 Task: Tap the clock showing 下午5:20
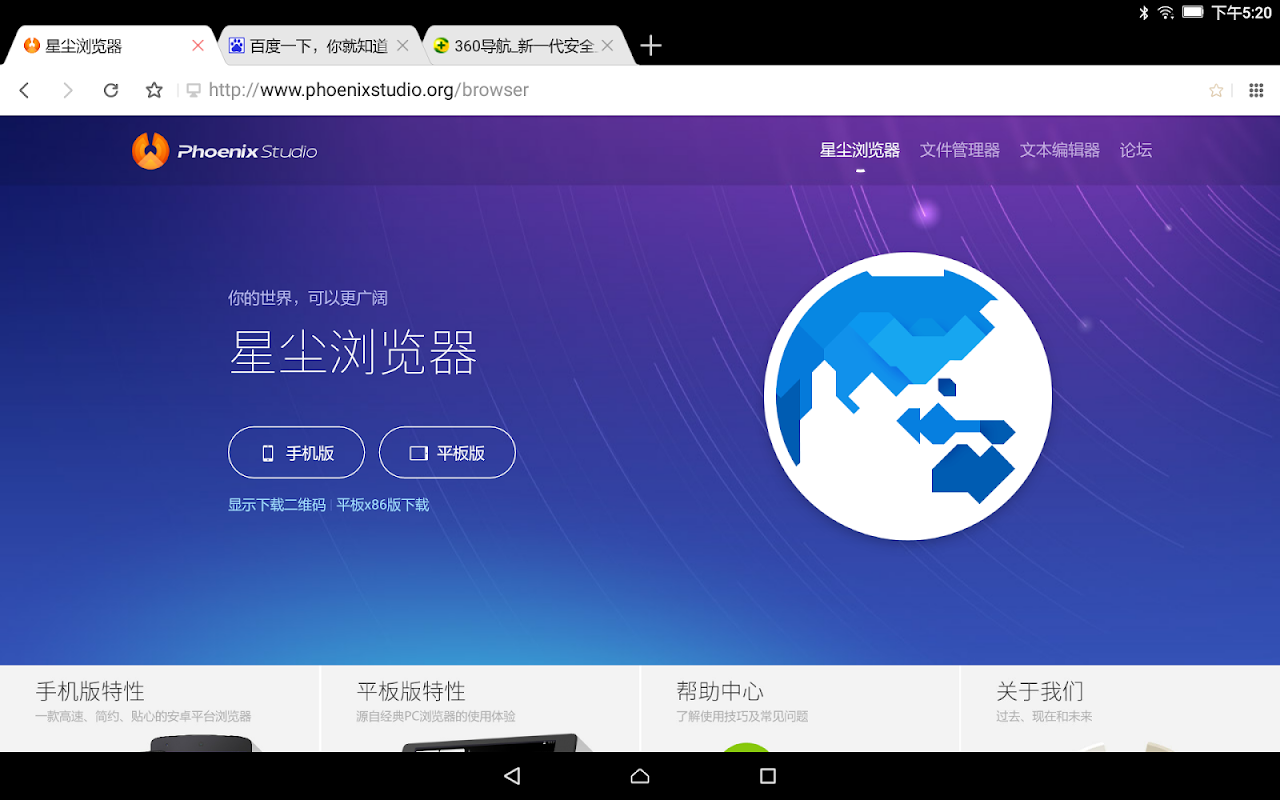point(1241,13)
